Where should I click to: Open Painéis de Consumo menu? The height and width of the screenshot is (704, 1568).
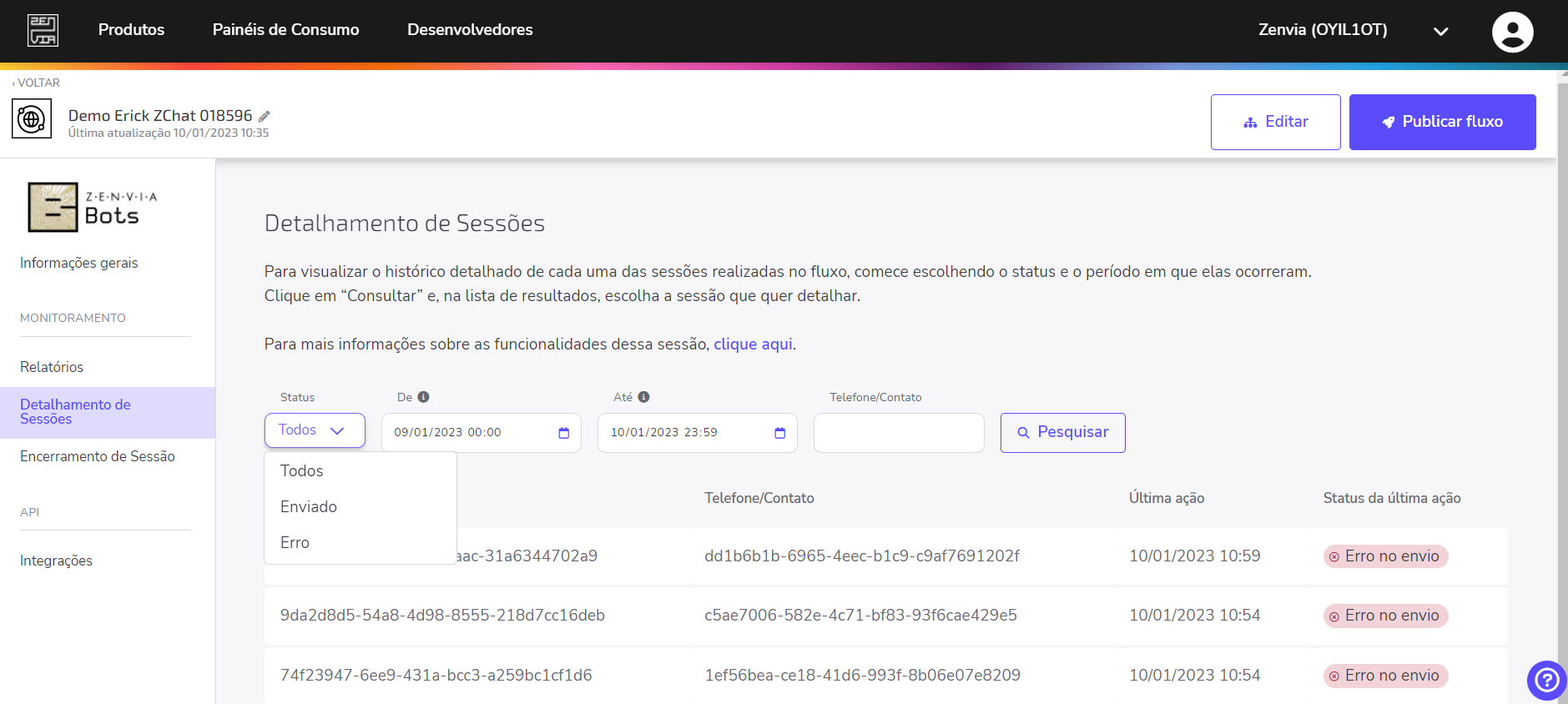(x=285, y=30)
